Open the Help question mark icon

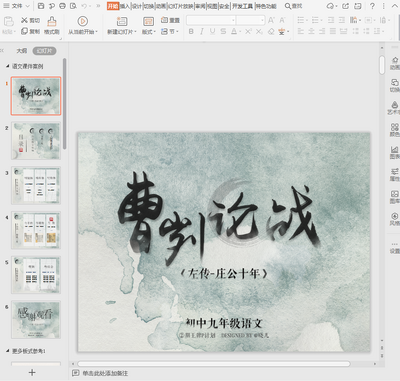point(372,6)
